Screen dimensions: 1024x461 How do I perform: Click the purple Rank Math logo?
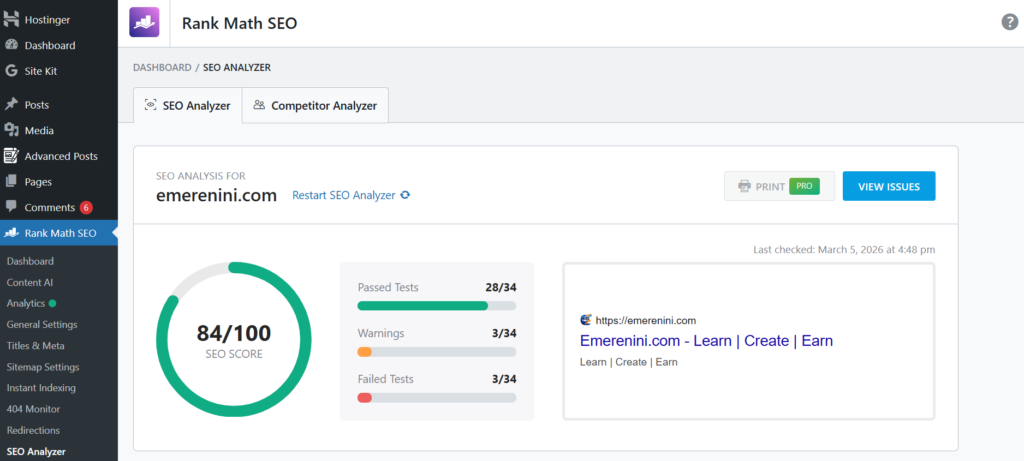(144, 23)
